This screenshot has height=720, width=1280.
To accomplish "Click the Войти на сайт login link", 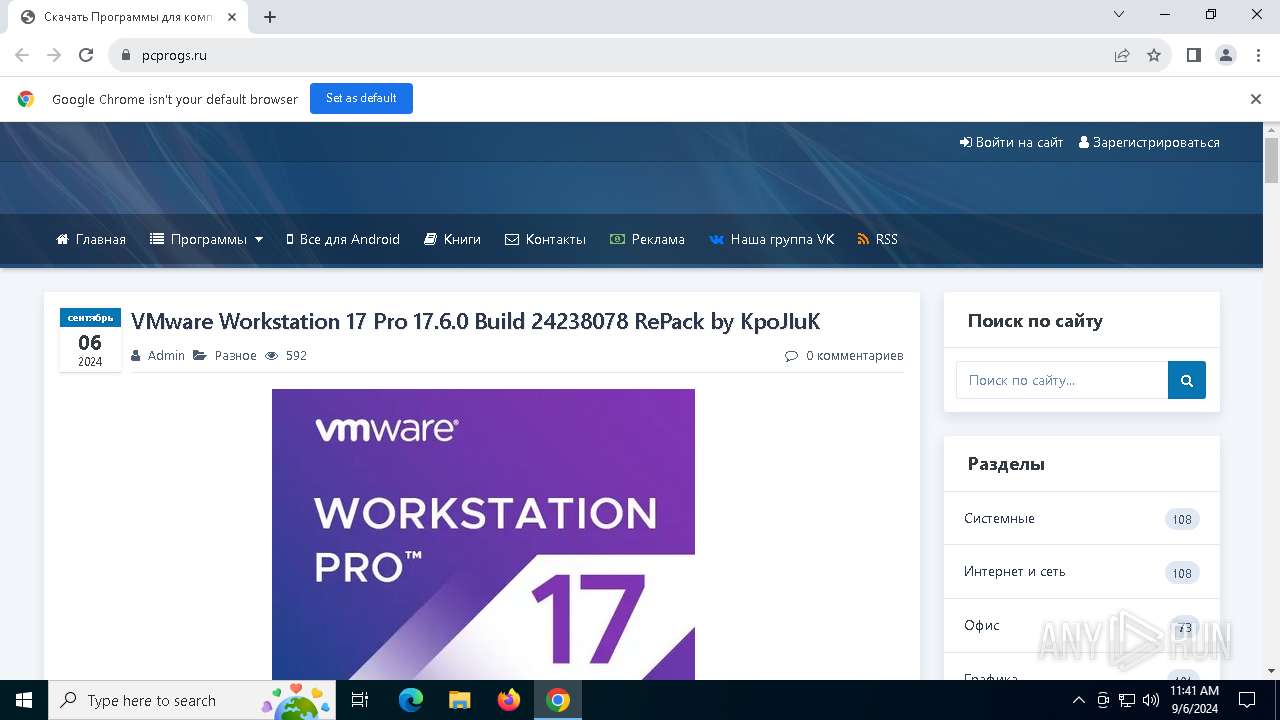I will 1011,142.
